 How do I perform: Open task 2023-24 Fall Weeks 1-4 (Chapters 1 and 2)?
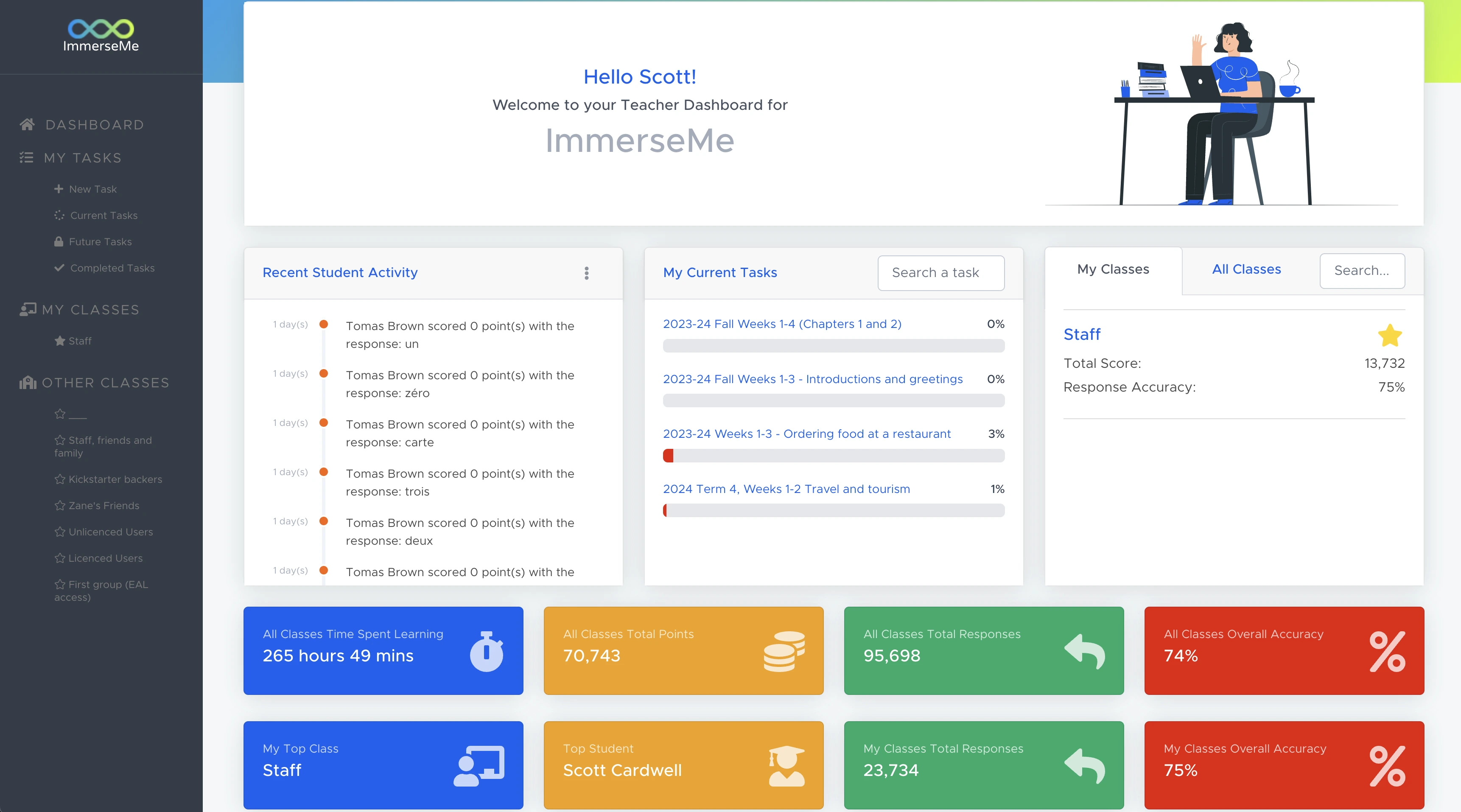click(782, 324)
